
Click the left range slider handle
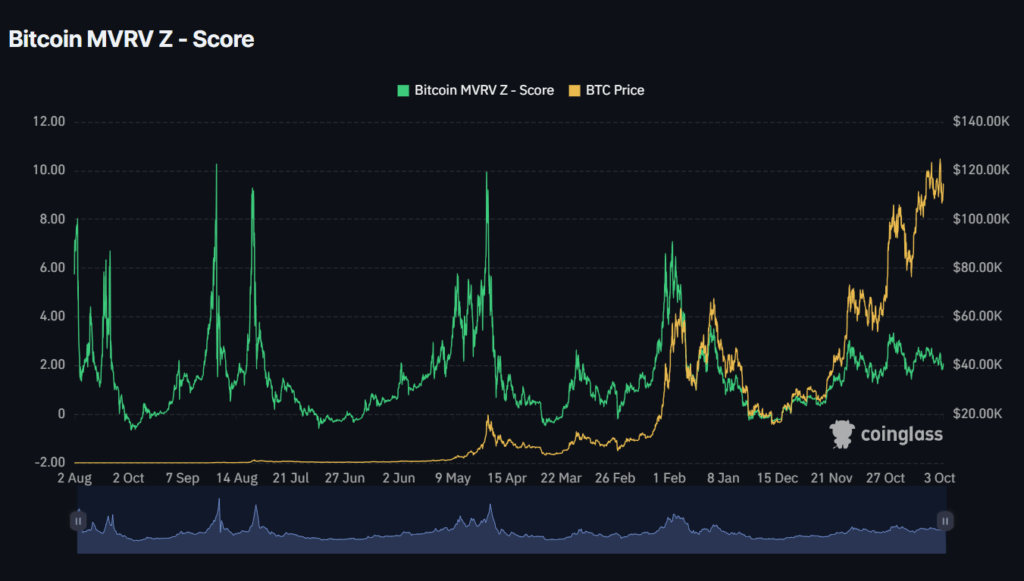click(x=78, y=520)
